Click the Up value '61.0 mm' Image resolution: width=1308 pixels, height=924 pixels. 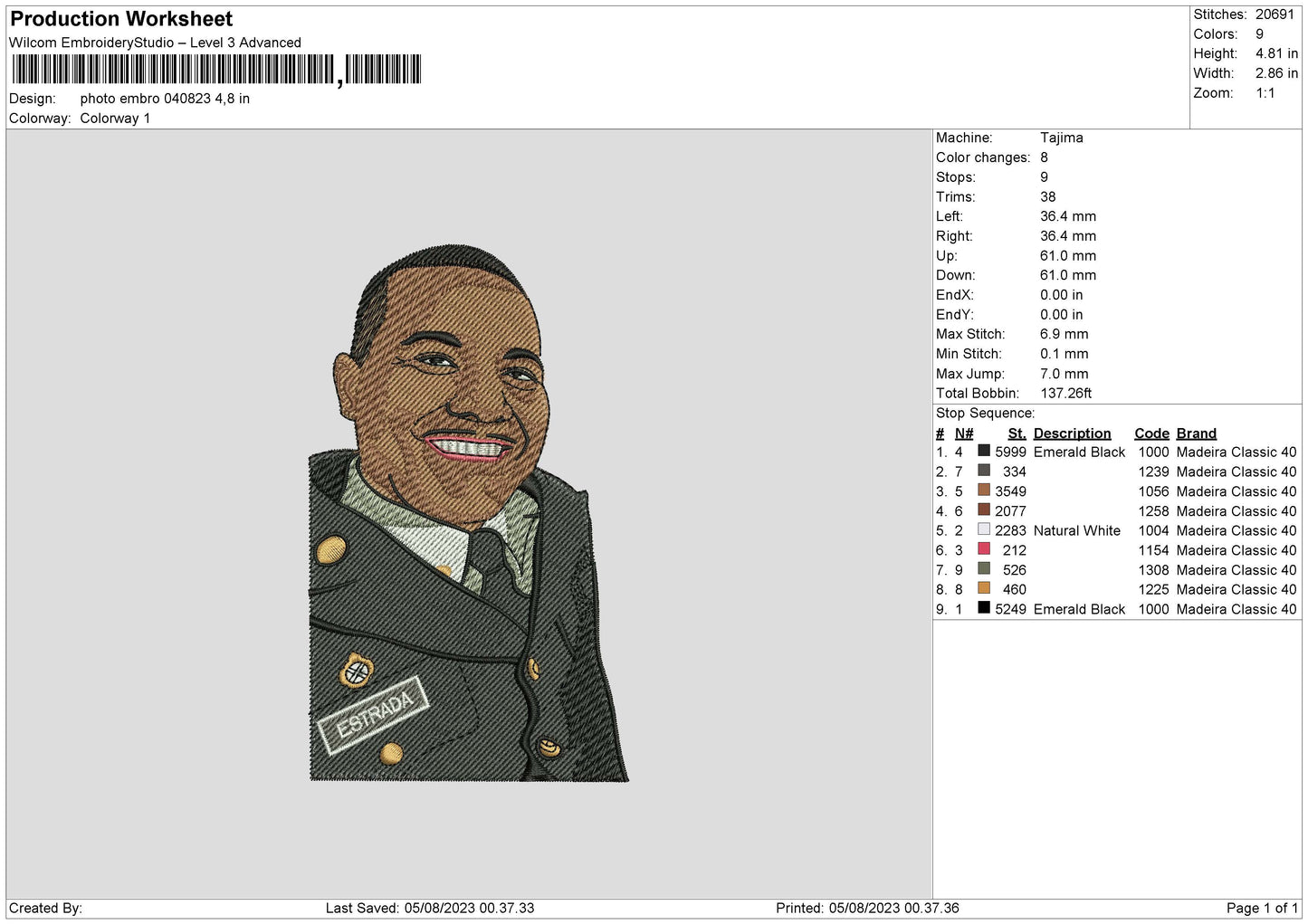(x=1067, y=255)
